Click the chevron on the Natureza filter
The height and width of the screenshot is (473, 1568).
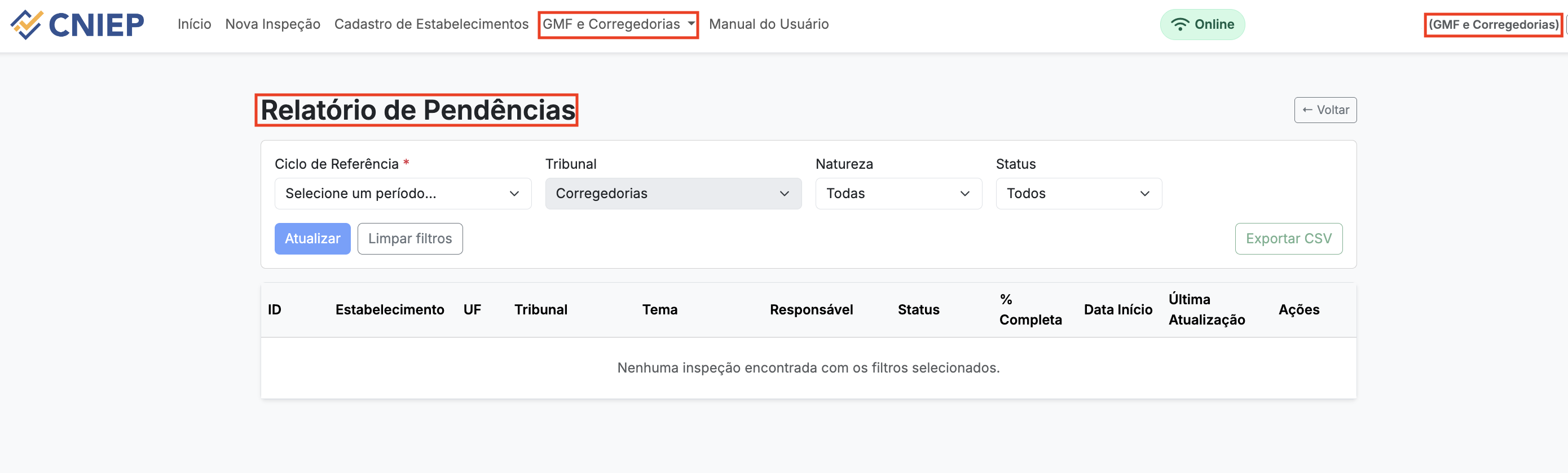(965, 193)
